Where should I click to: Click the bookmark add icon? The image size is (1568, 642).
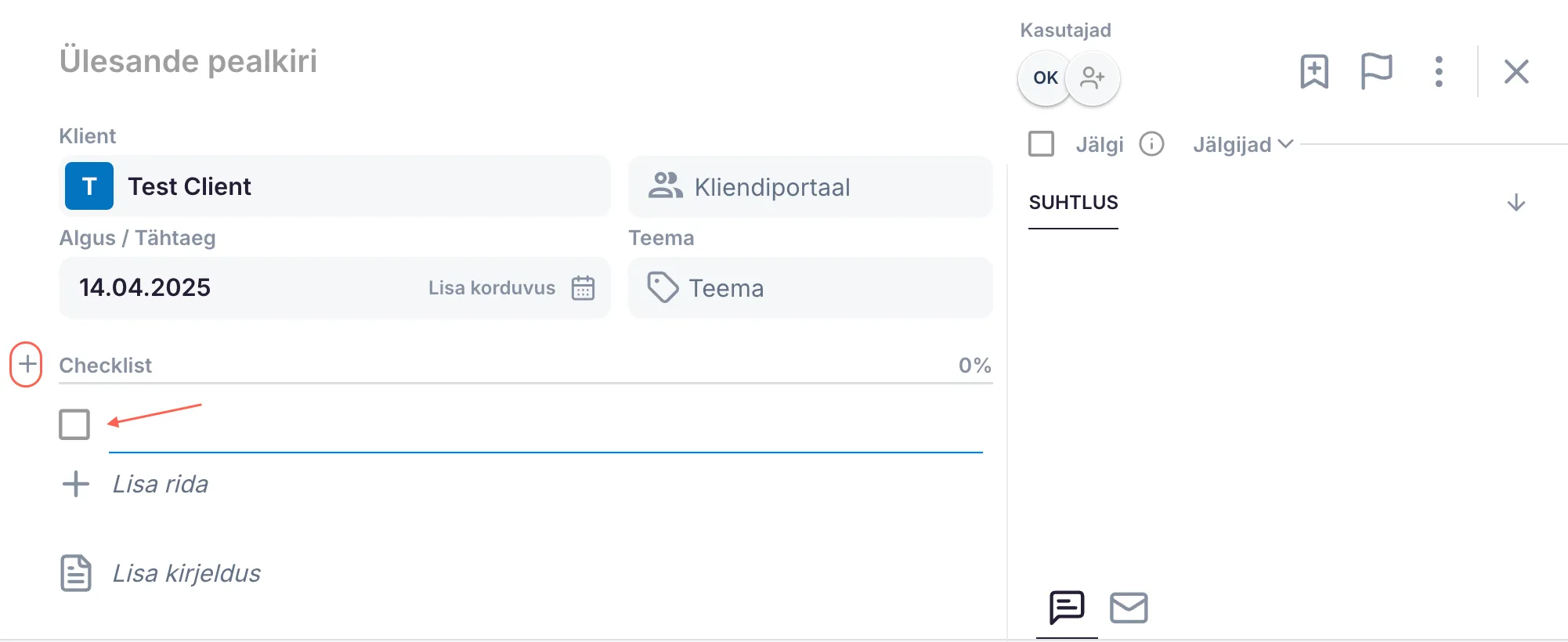[1314, 72]
